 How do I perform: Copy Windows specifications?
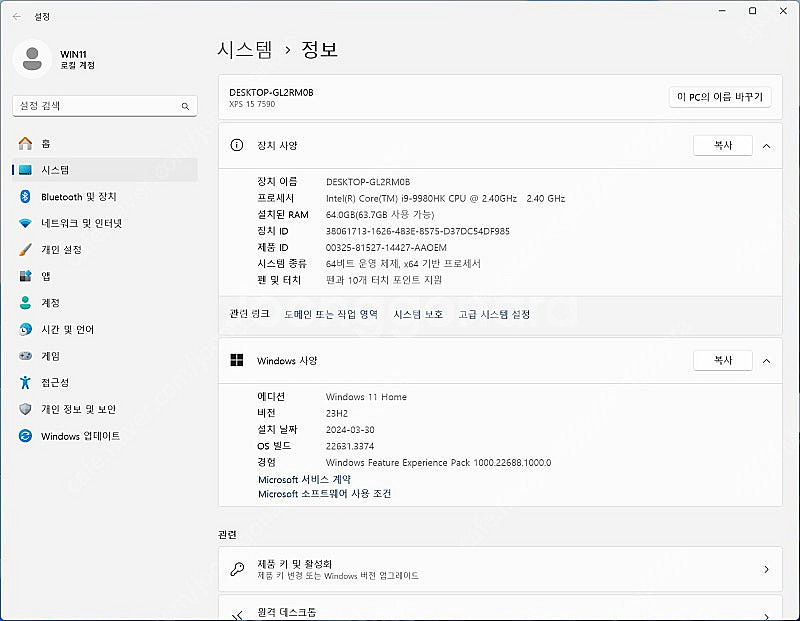tap(722, 360)
